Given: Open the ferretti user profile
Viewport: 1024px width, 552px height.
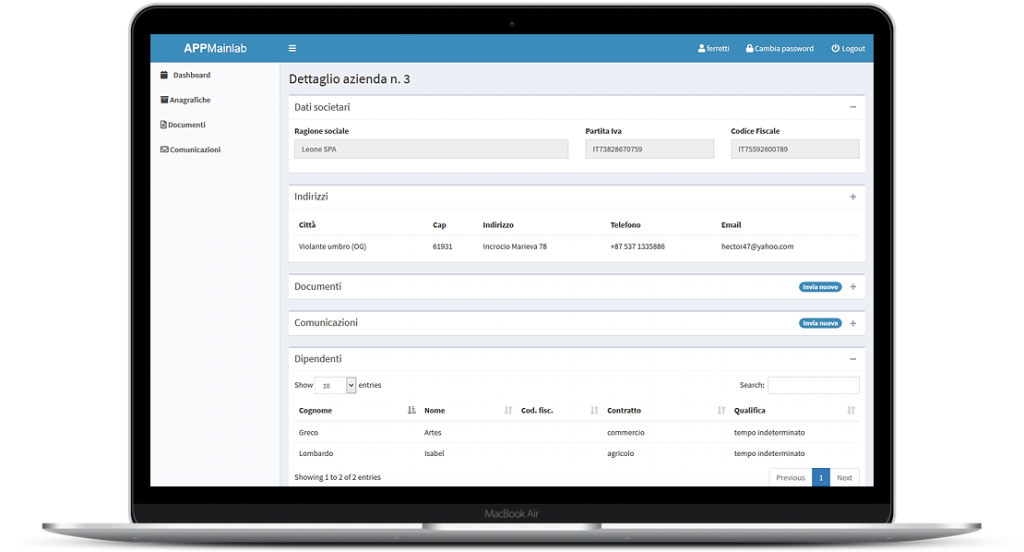Looking at the screenshot, I should [x=713, y=48].
